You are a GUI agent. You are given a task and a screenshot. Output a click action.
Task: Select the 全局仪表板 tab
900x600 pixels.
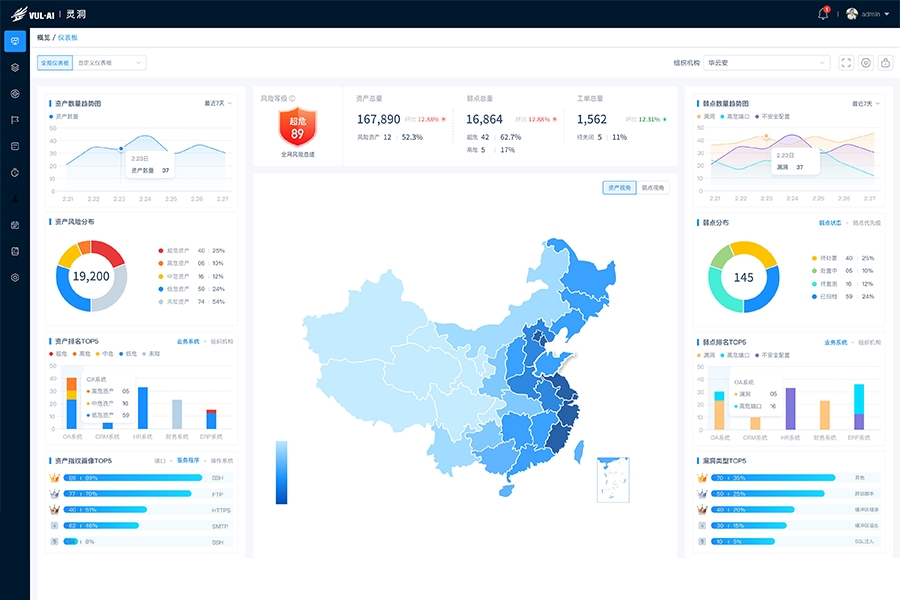point(55,63)
